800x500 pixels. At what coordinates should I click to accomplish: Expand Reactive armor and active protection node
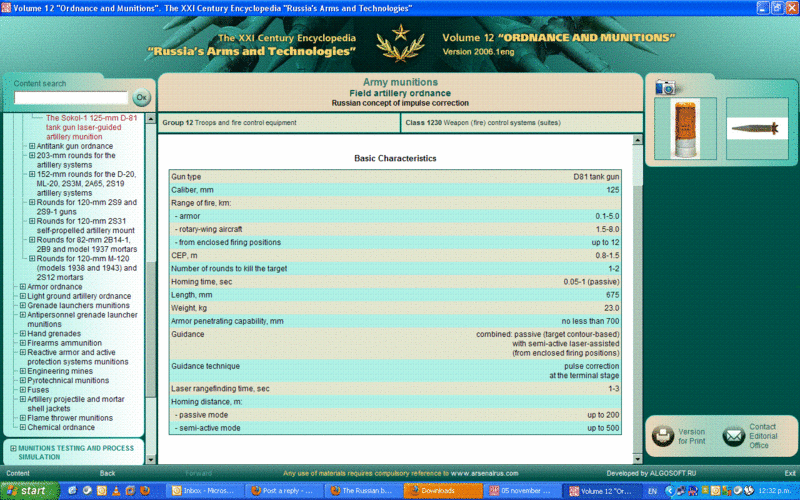[x=22, y=352]
